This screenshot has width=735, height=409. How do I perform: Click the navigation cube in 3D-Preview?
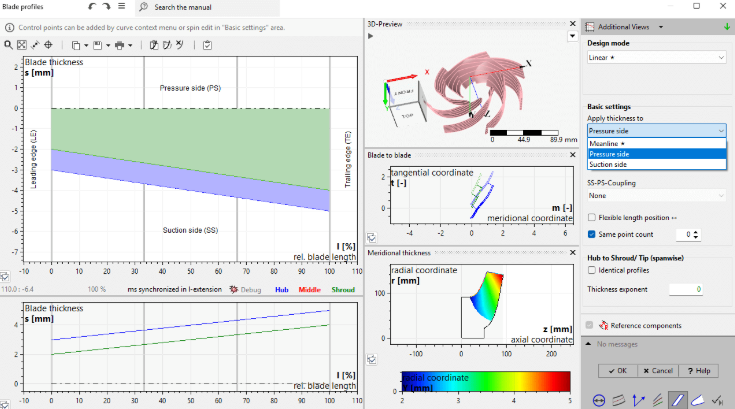[406, 104]
